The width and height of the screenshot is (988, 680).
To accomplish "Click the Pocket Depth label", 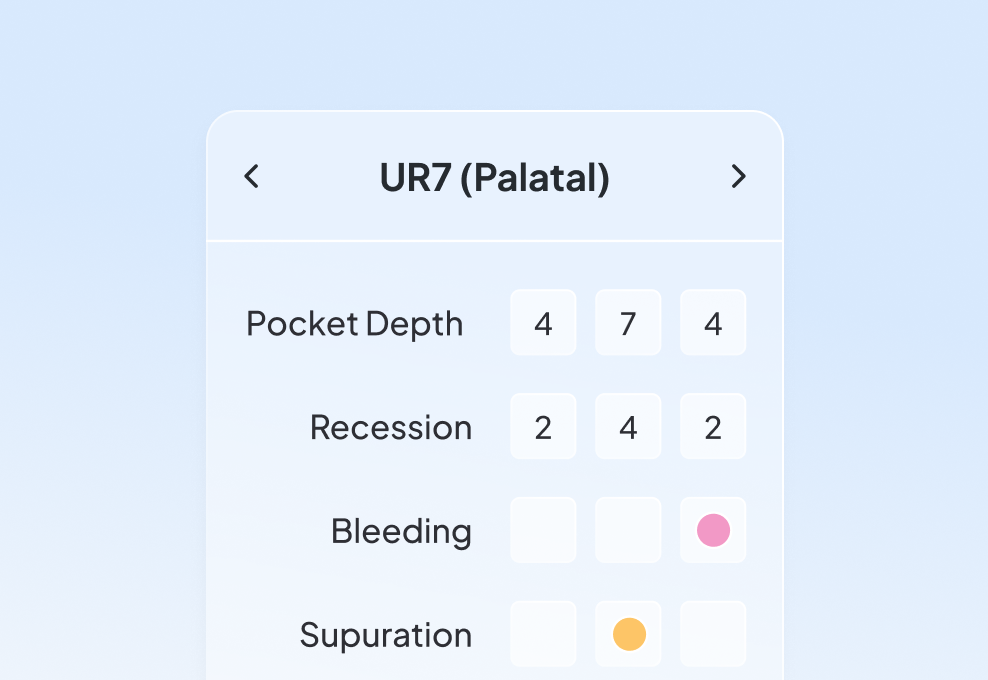I will pyautogui.click(x=354, y=324).
